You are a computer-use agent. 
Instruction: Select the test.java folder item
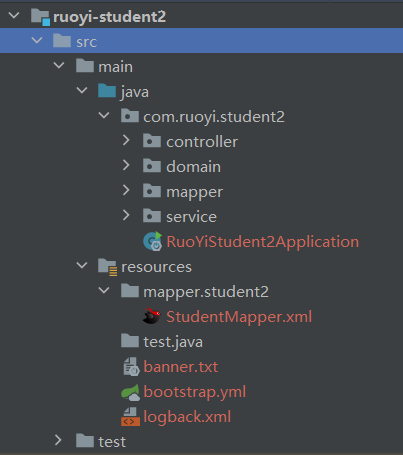pos(173,342)
